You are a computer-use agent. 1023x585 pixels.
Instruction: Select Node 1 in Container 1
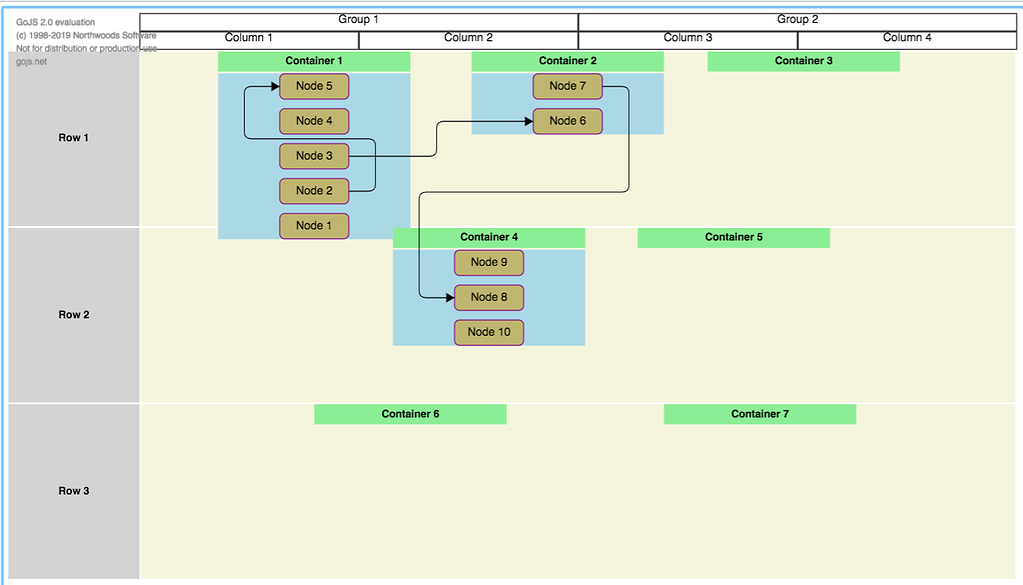(313, 226)
